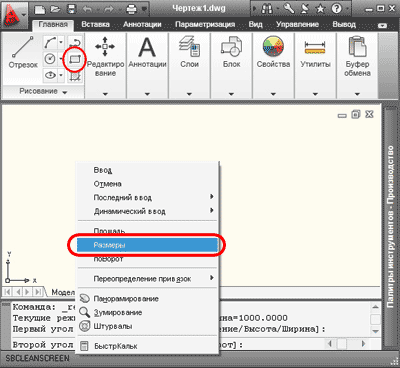This screenshot has width=400, height=368.
Task: Redo the action in quick access toolbar
Action: [x=109, y=9]
